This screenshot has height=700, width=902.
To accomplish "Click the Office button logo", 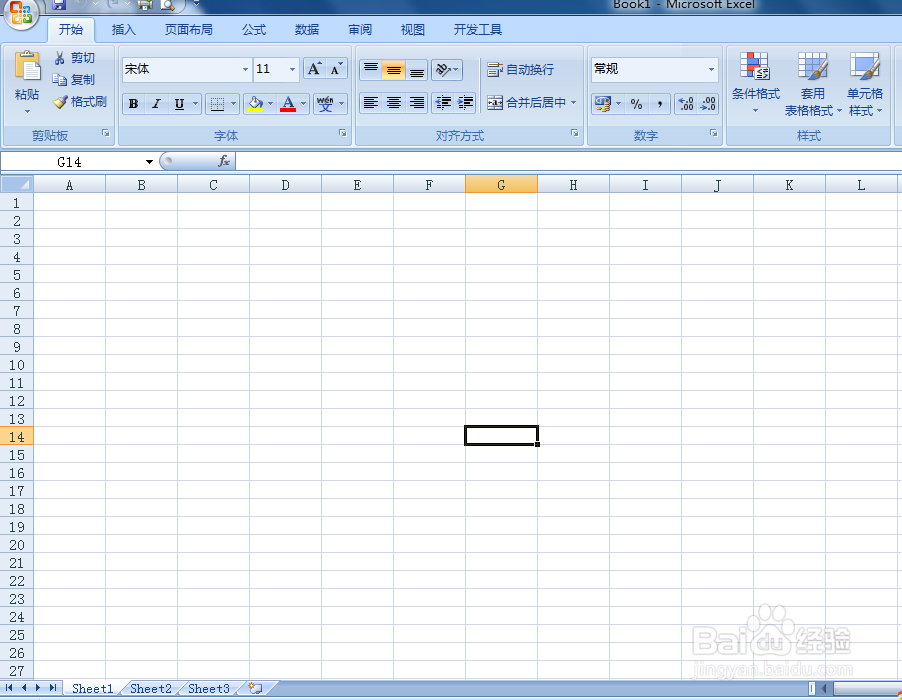I will pos(21,14).
